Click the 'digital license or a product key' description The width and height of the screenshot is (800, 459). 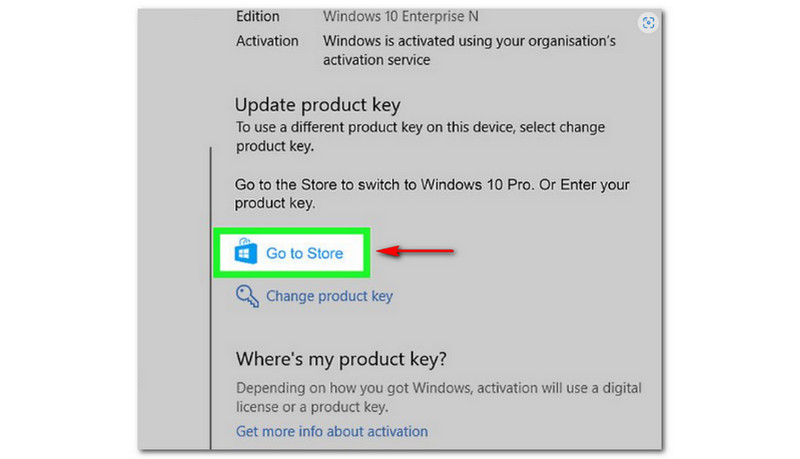tap(439, 397)
